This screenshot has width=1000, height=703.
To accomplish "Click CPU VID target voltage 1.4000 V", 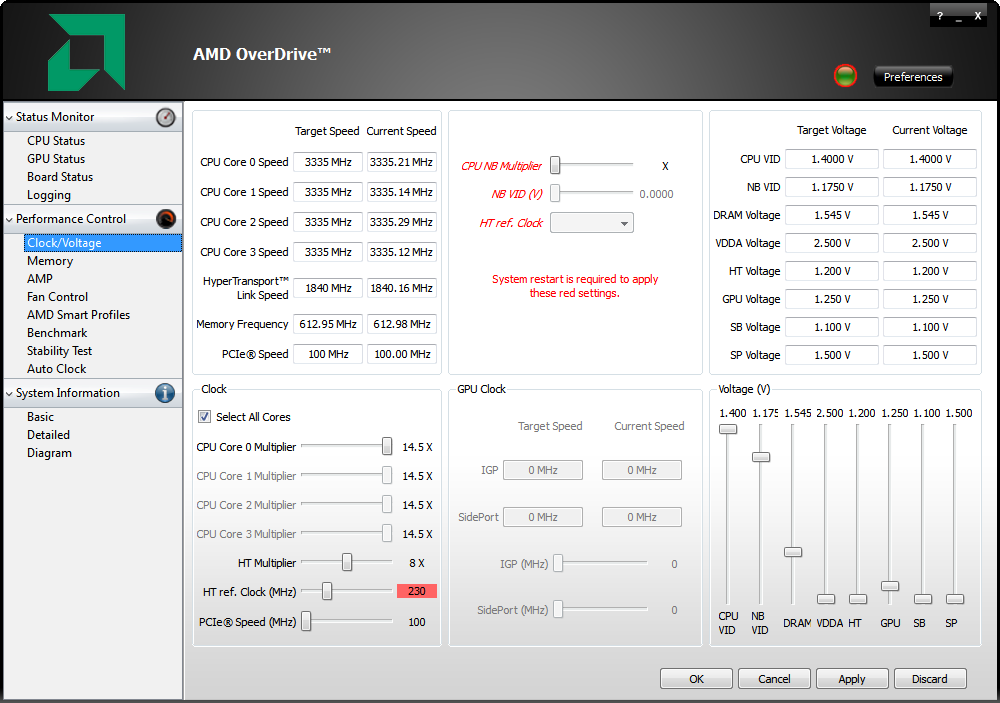I will tap(832, 159).
